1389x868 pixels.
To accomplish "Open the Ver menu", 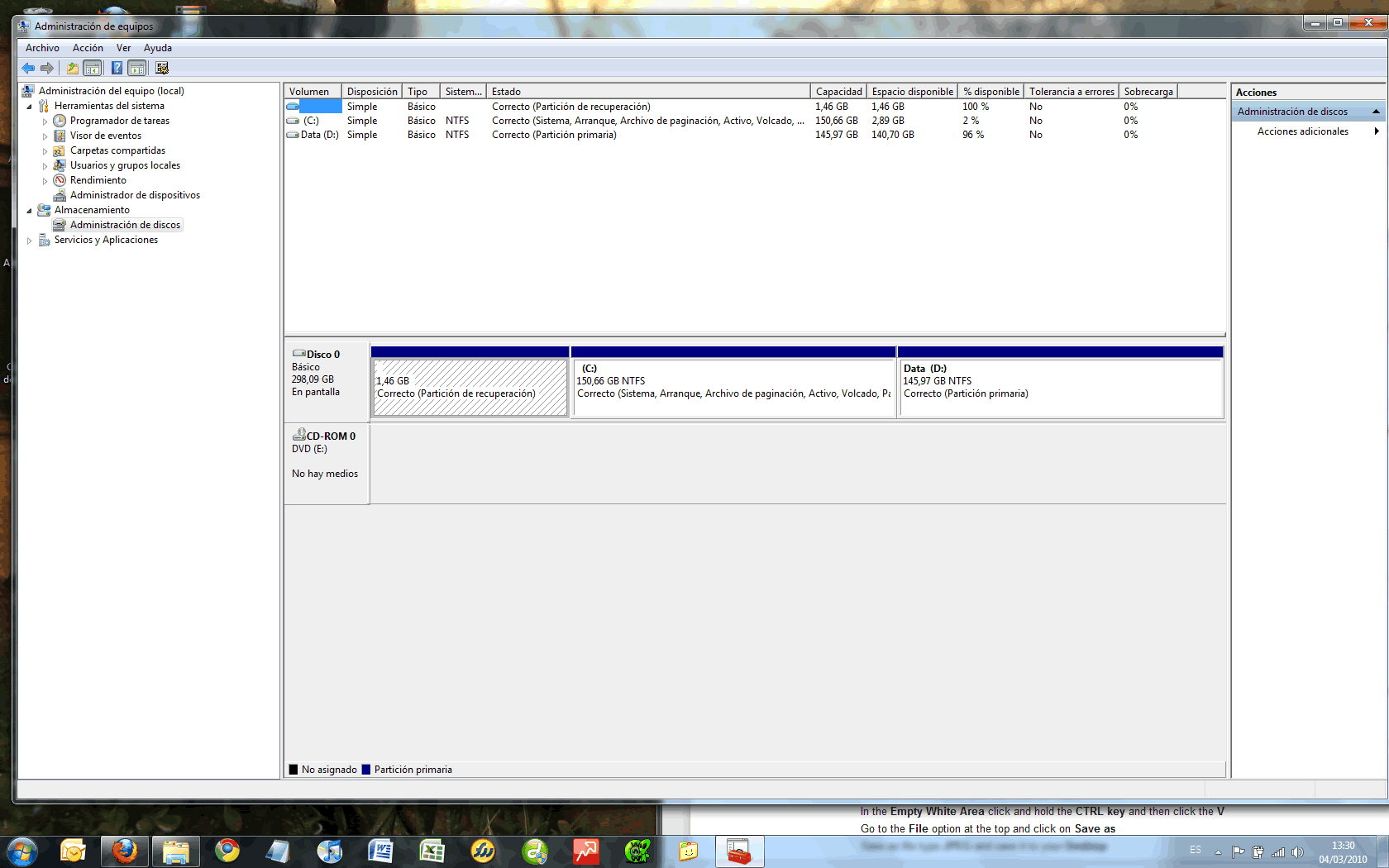I will (x=123, y=48).
